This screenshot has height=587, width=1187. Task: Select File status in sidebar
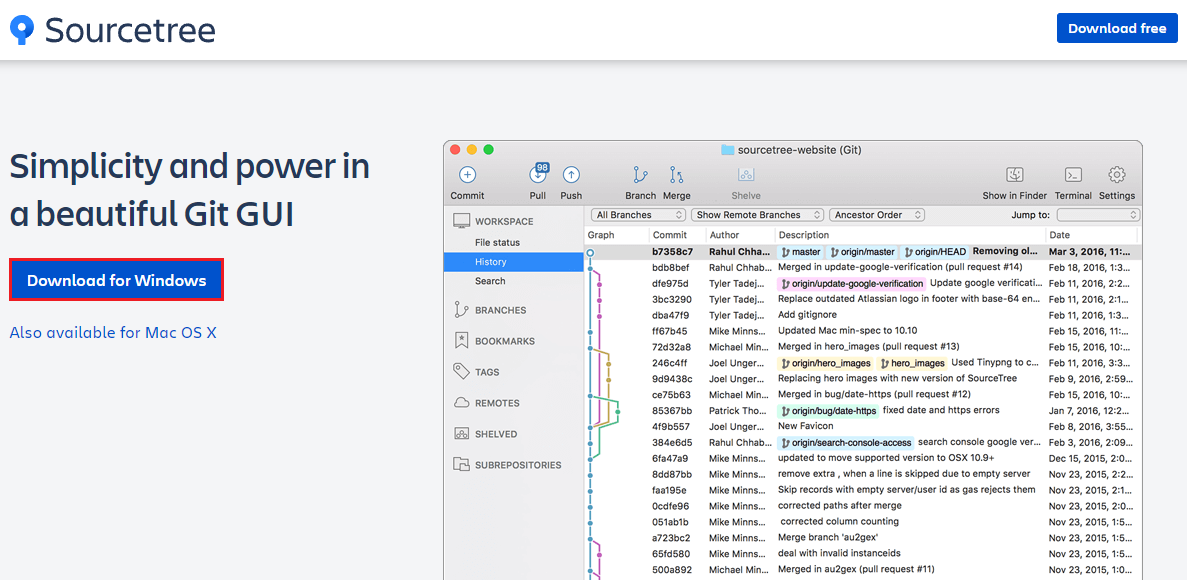tap(497, 242)
